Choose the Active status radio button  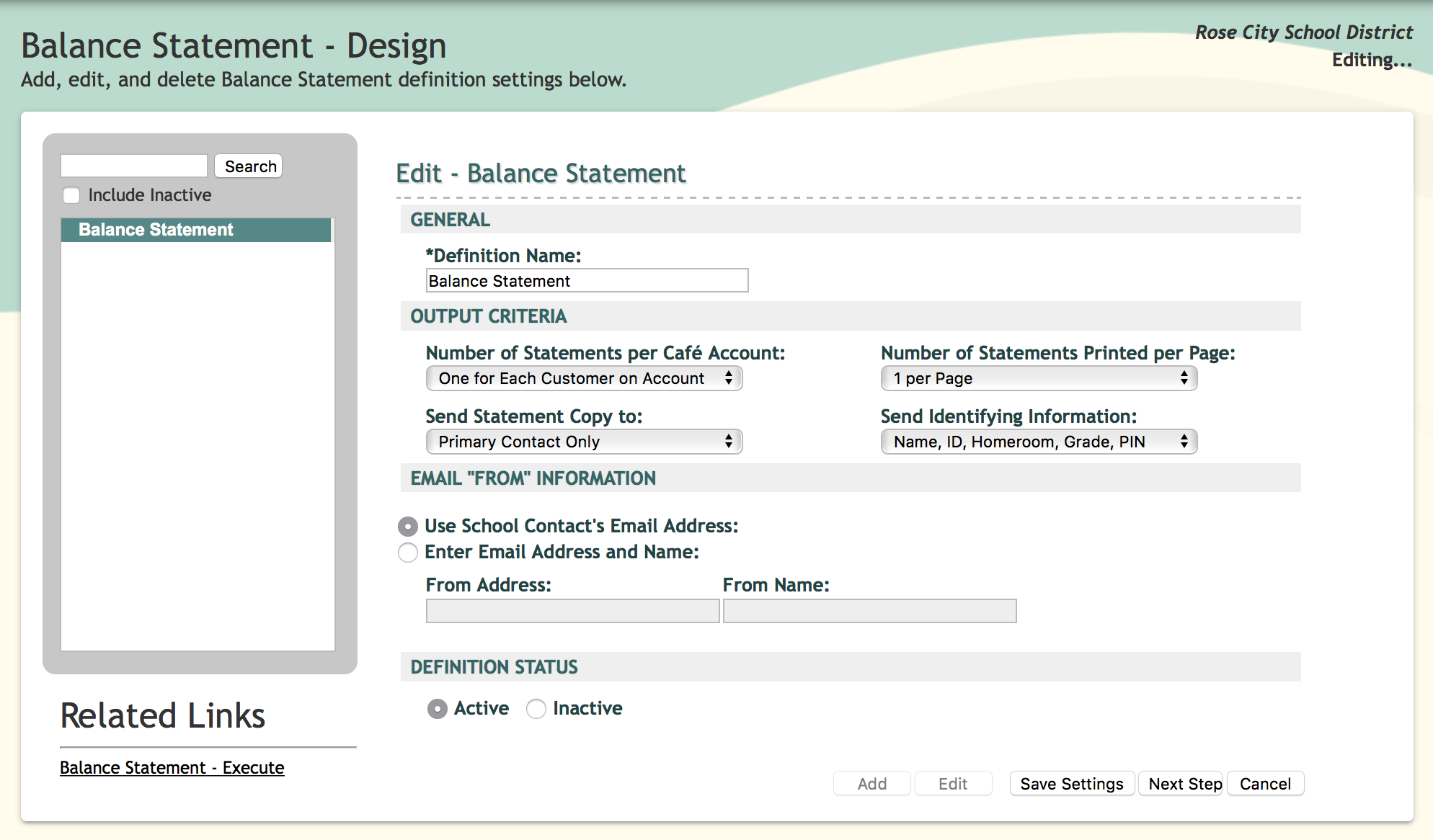point(438,709)
